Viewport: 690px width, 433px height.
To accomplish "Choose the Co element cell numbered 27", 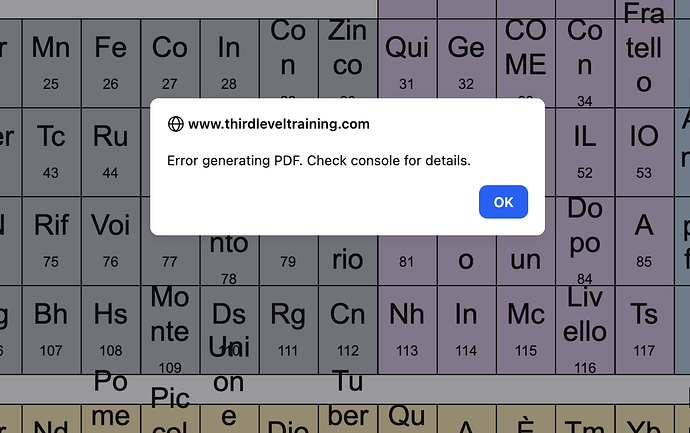I will [x=169, y=62].
